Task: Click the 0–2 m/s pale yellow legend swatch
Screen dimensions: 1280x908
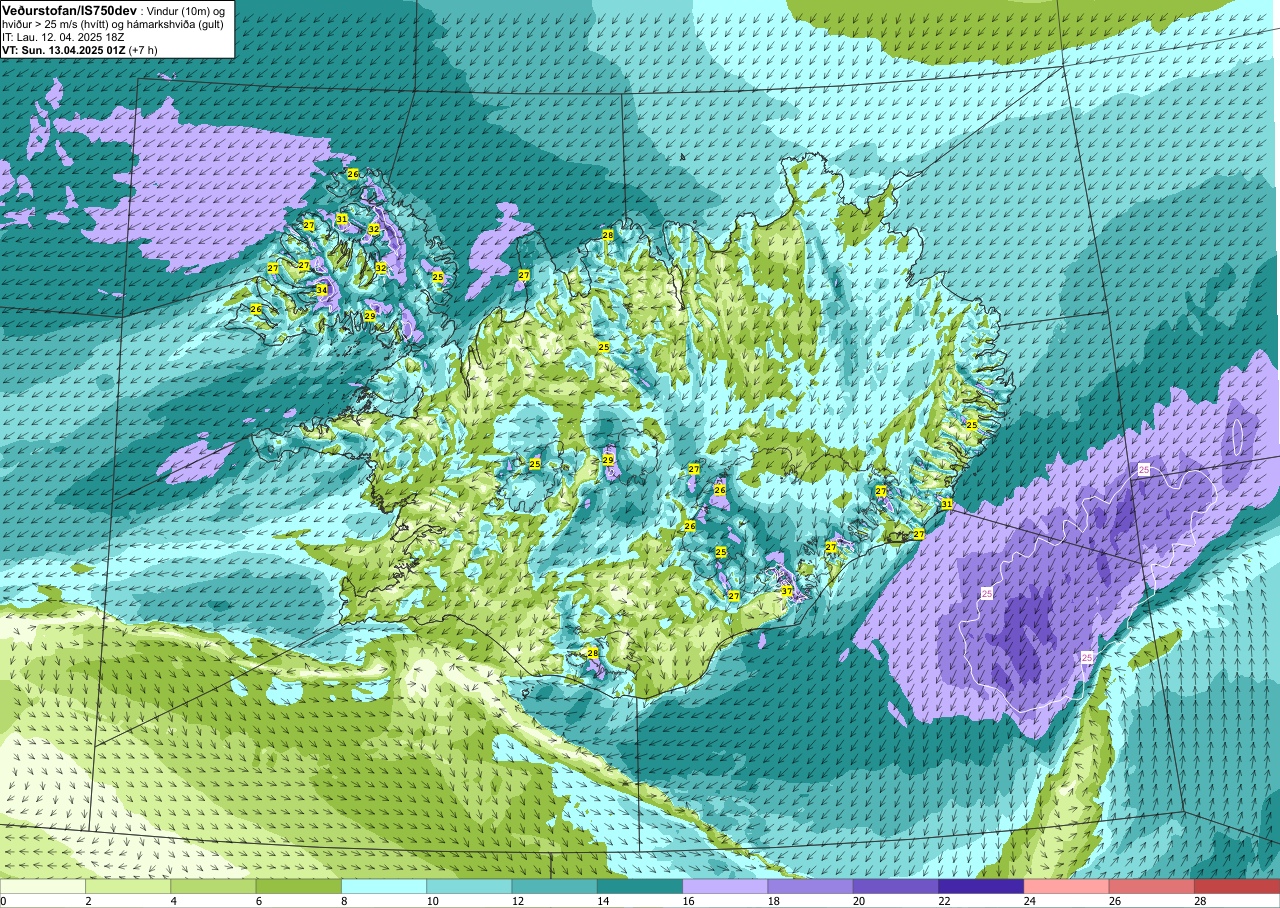Action: (x=43, y=886)
